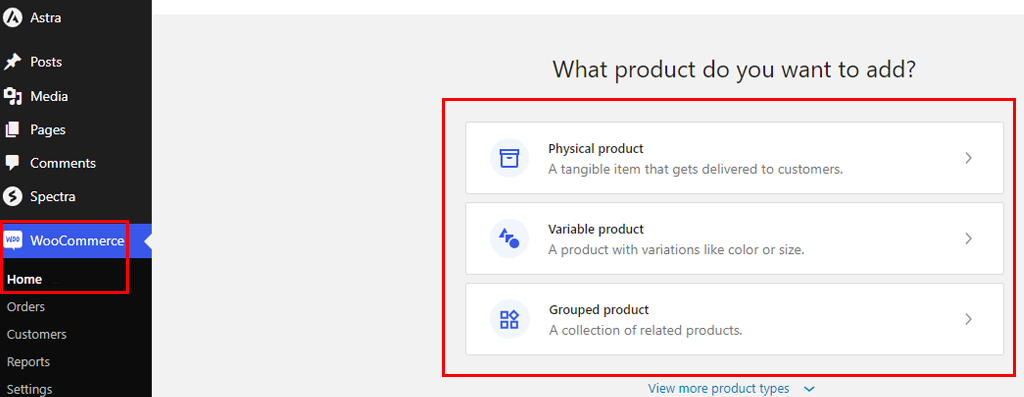Image resolution: width=1024 pixels, height=397 pixels.
Task: Choose Physical product title
Action: (x=596, y=149)
